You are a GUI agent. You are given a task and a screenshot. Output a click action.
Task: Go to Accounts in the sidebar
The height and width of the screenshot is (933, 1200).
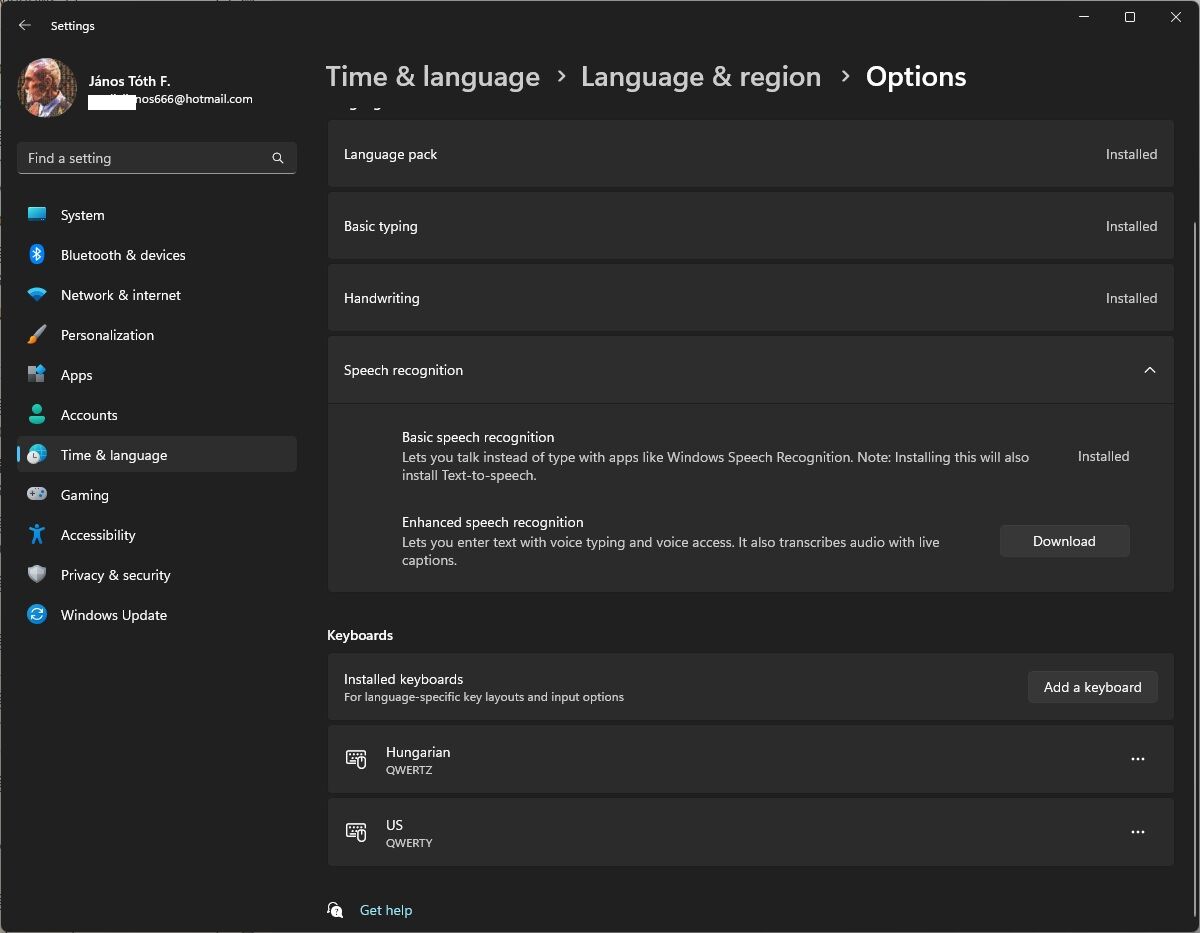(89, 415)
